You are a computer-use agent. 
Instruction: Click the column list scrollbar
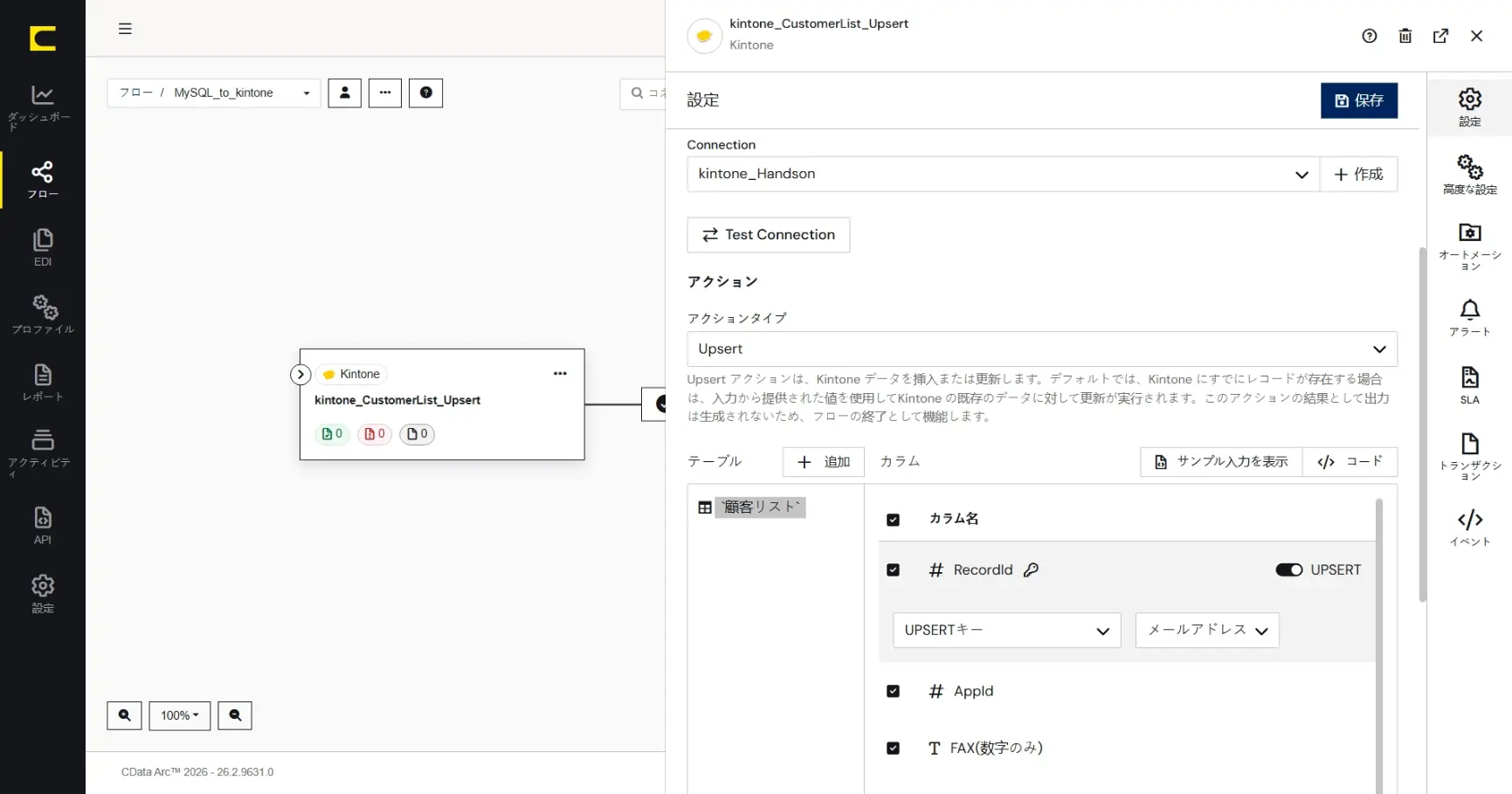coord(1379,646)
